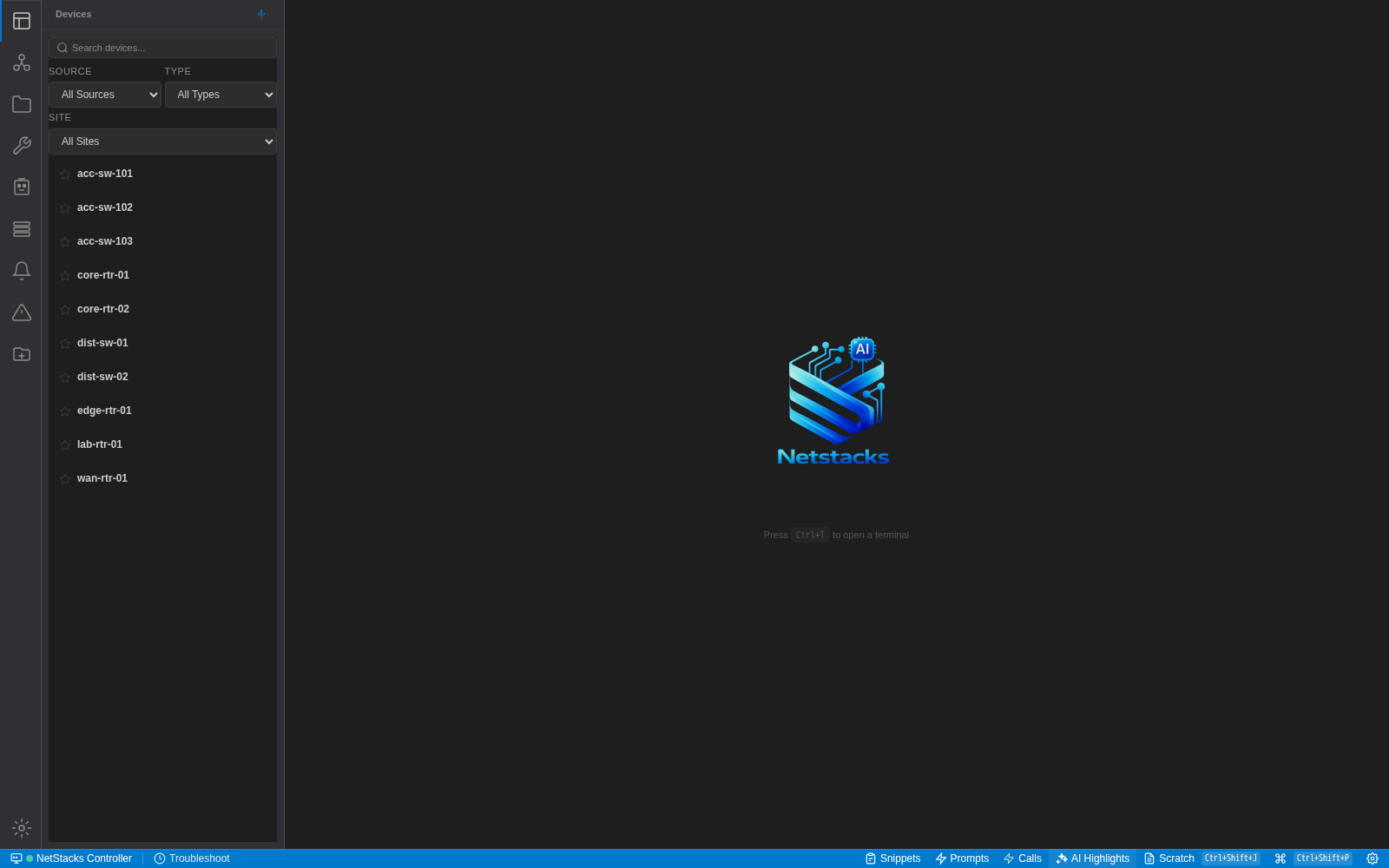Click the Ctrl+Shift+P shortcut badge
The height and width of the screenshot is (868, 1389).
click(x=1323, y=858)
